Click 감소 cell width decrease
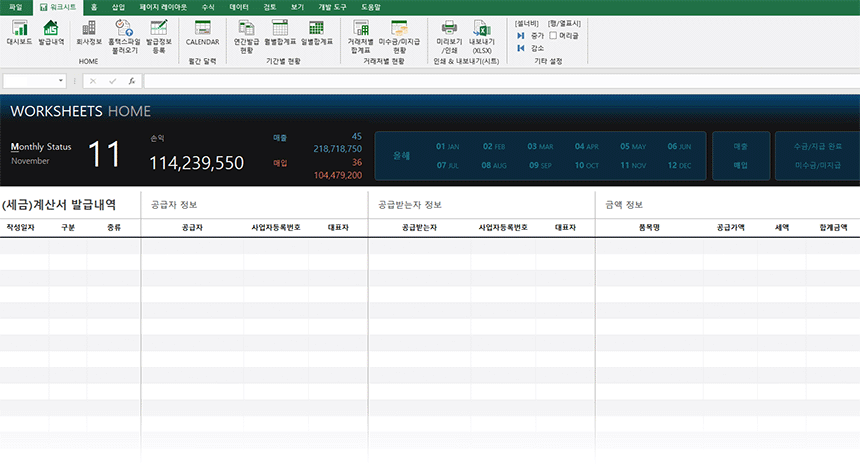The height and width of the screenshot is (468, 860). [x=530, y=47]
